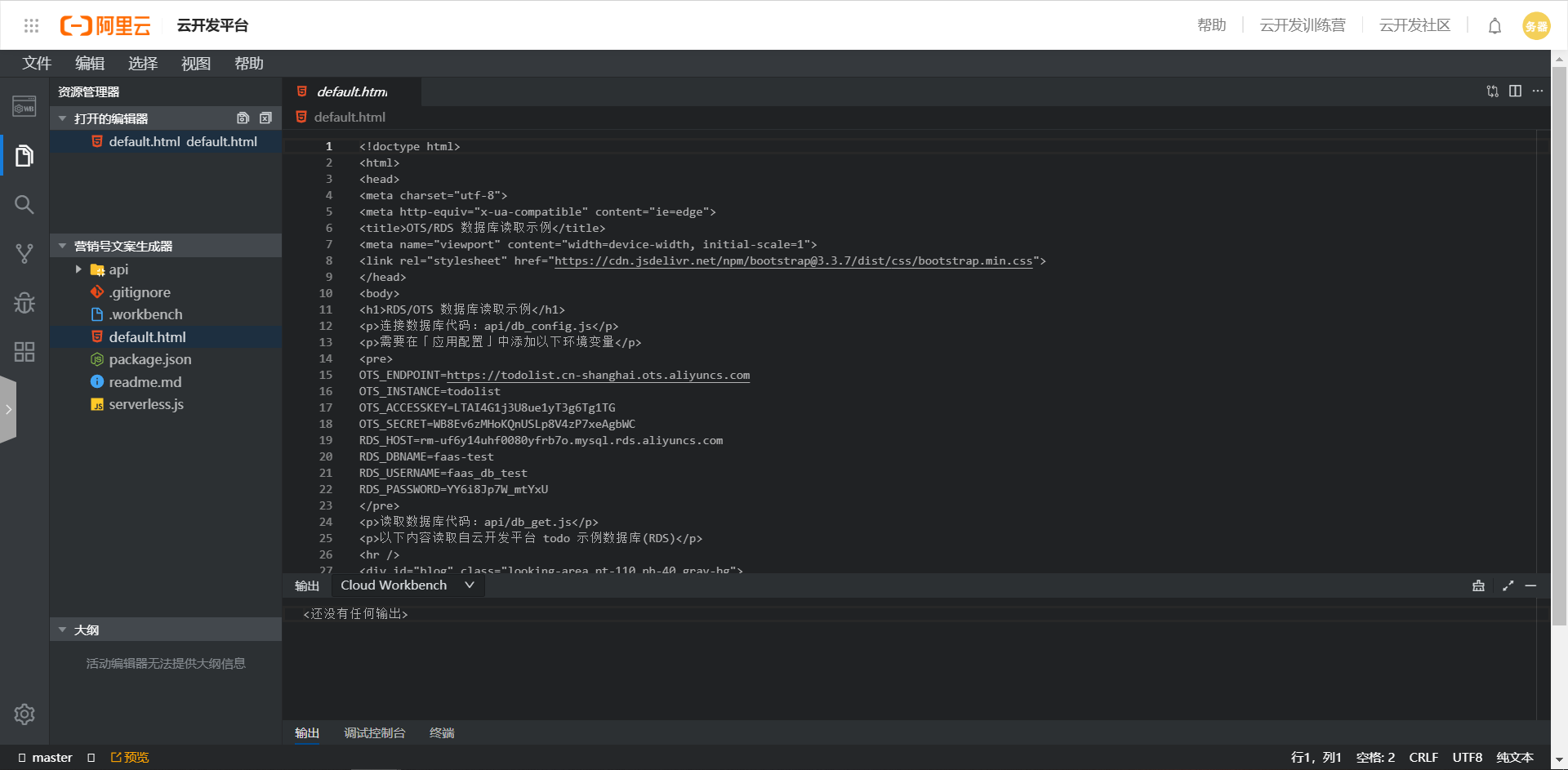
Task: Open the Explorer files icon in activity bar
Action: (x=24, y=155)
